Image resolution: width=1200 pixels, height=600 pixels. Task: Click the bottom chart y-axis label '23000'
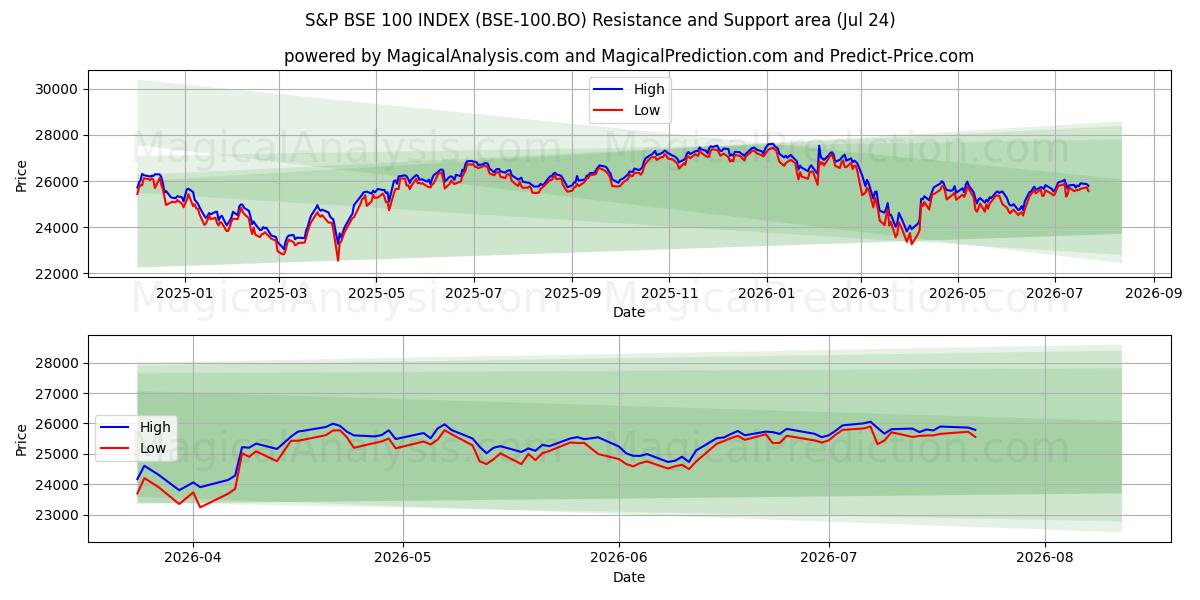coord(56,515)
